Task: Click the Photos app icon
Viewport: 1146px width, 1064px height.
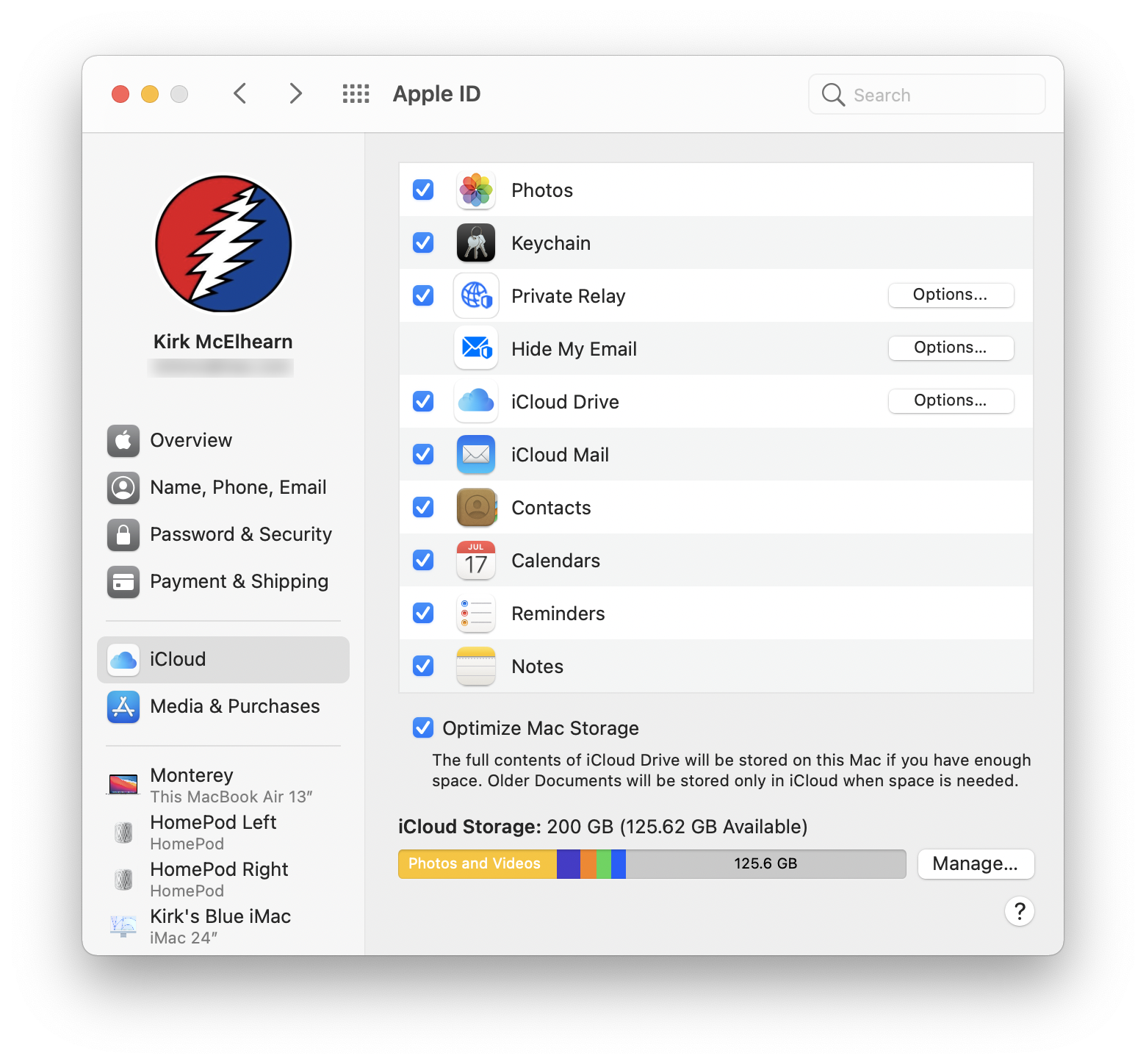Action: [x=476, y=190]
